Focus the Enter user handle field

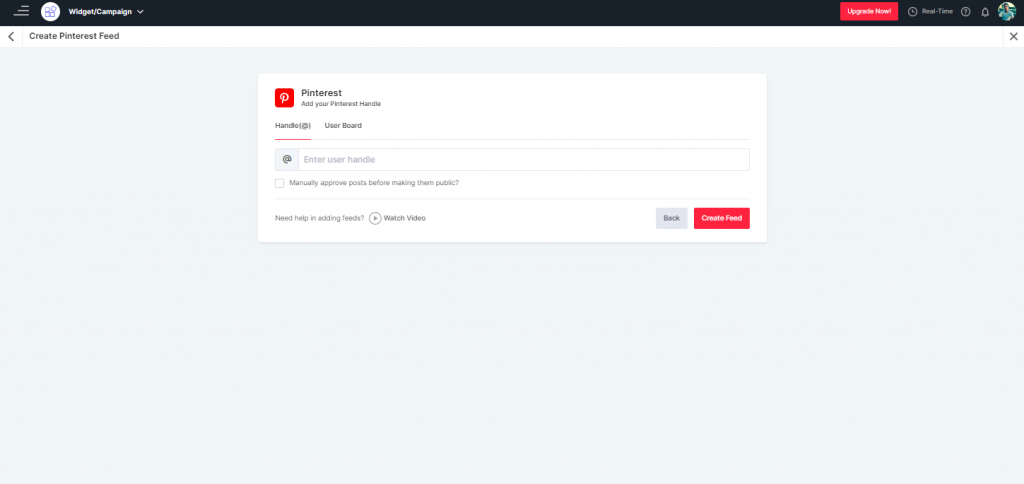click(524, 159)
